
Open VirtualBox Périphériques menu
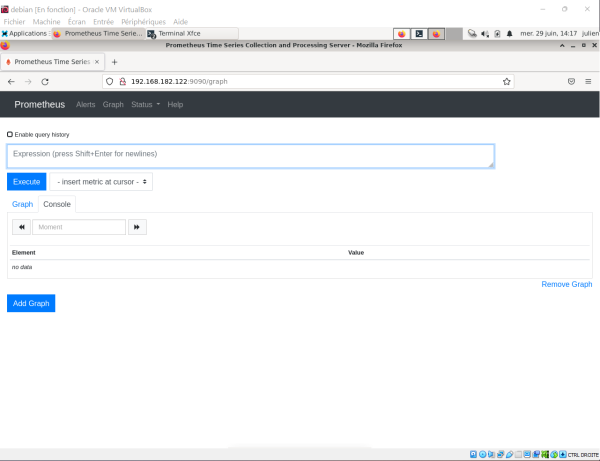click(143, 22)
